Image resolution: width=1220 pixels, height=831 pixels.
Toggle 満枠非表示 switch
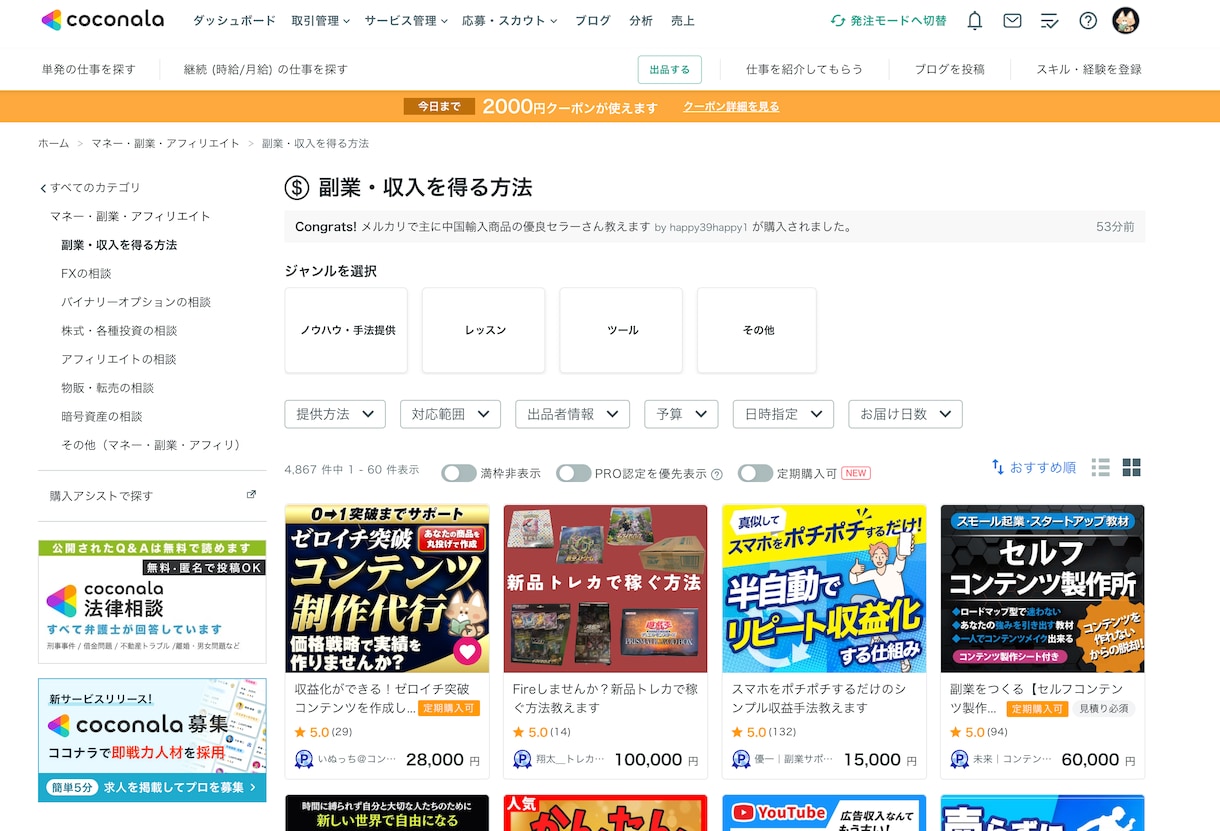(459, 473)
